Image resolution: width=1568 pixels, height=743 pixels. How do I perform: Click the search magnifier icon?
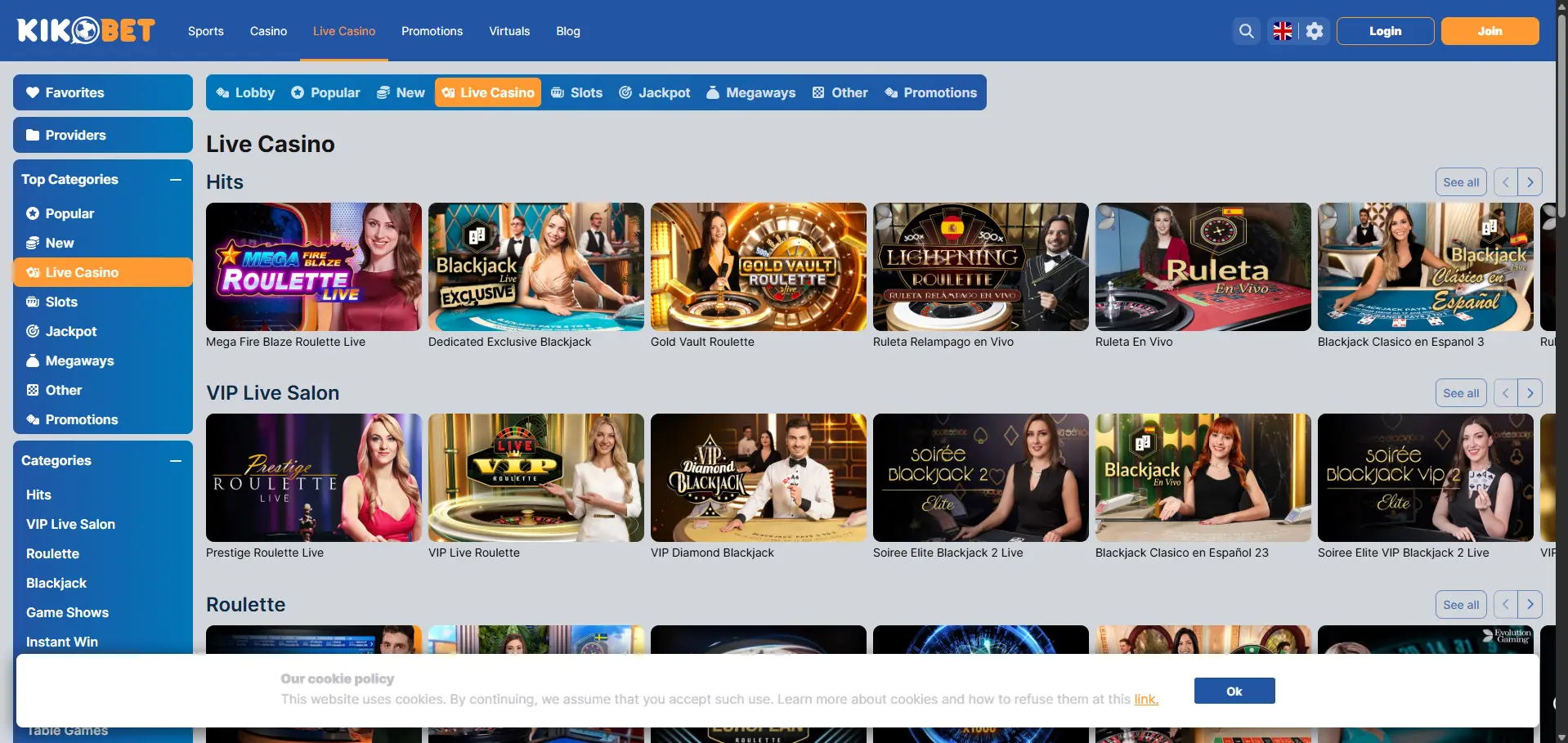pos(1246,31)
